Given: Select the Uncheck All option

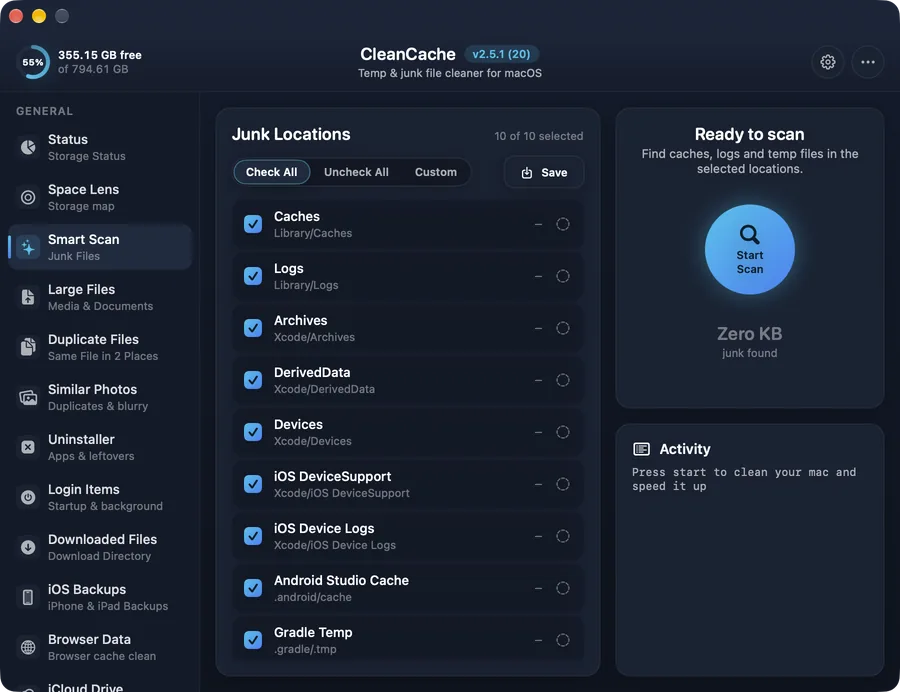Looking at the screenshot, I should [356, 172].
